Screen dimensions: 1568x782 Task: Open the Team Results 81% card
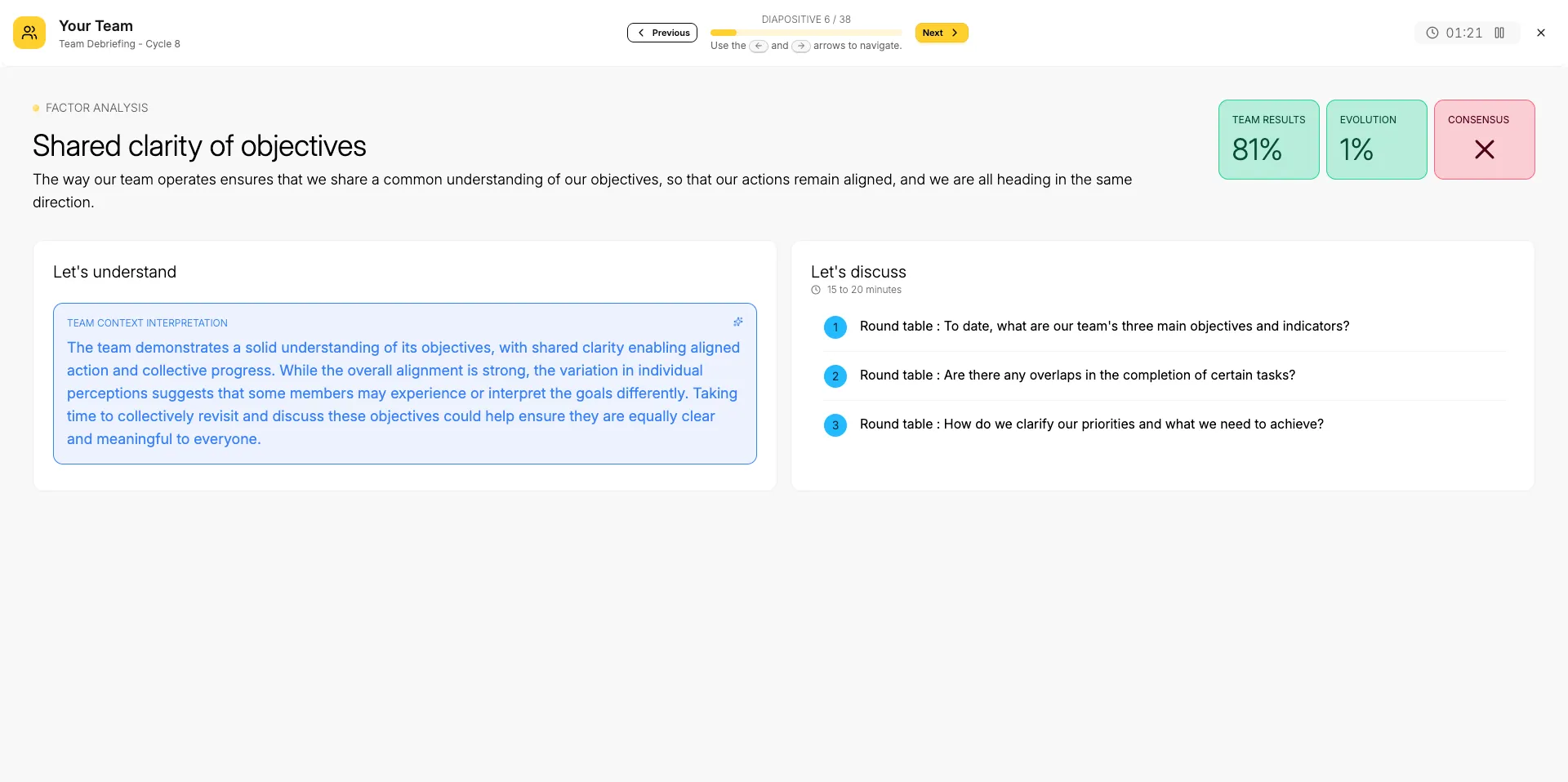pyautogui.click(x=1268, y=140)
